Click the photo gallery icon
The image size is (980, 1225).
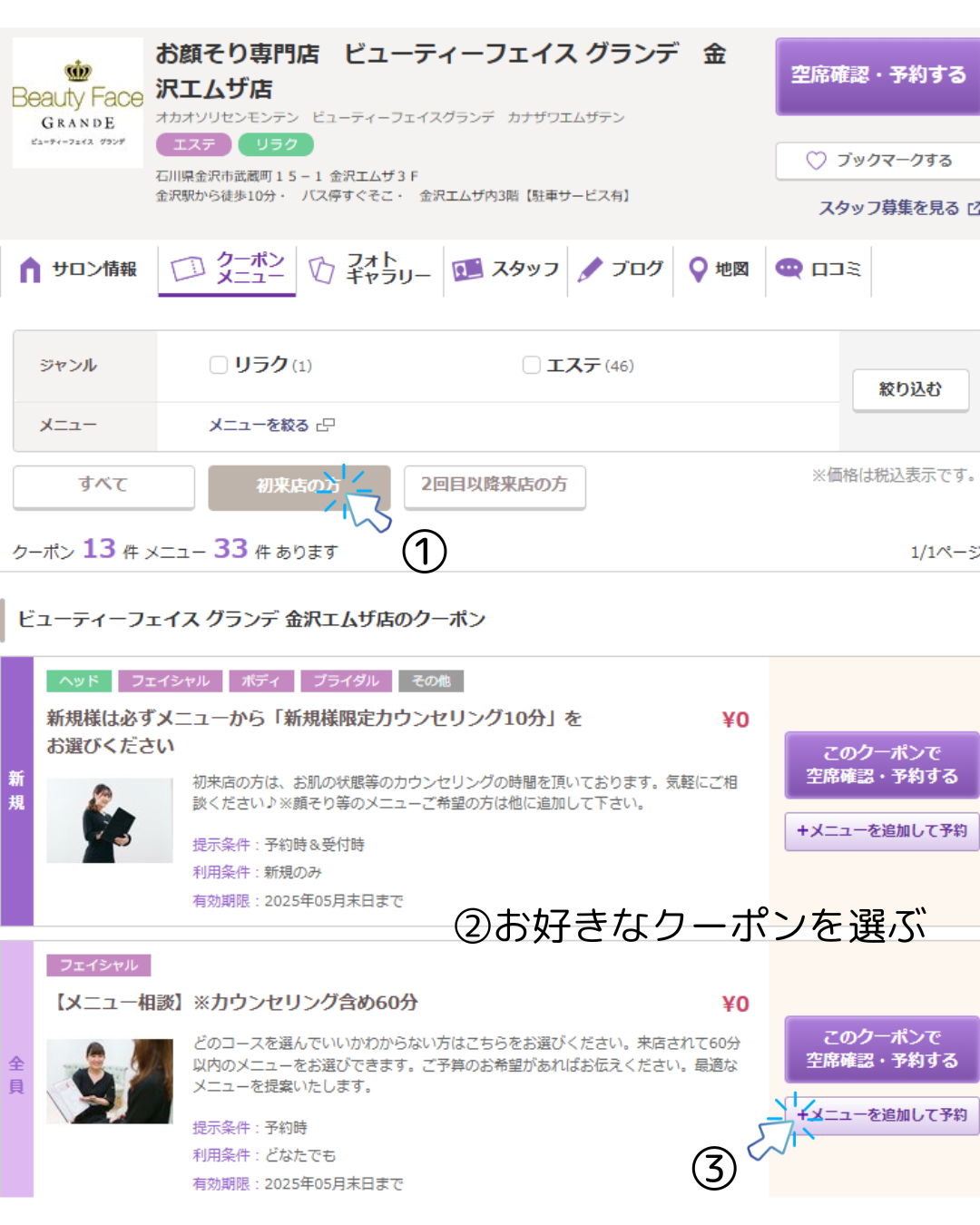322,269
